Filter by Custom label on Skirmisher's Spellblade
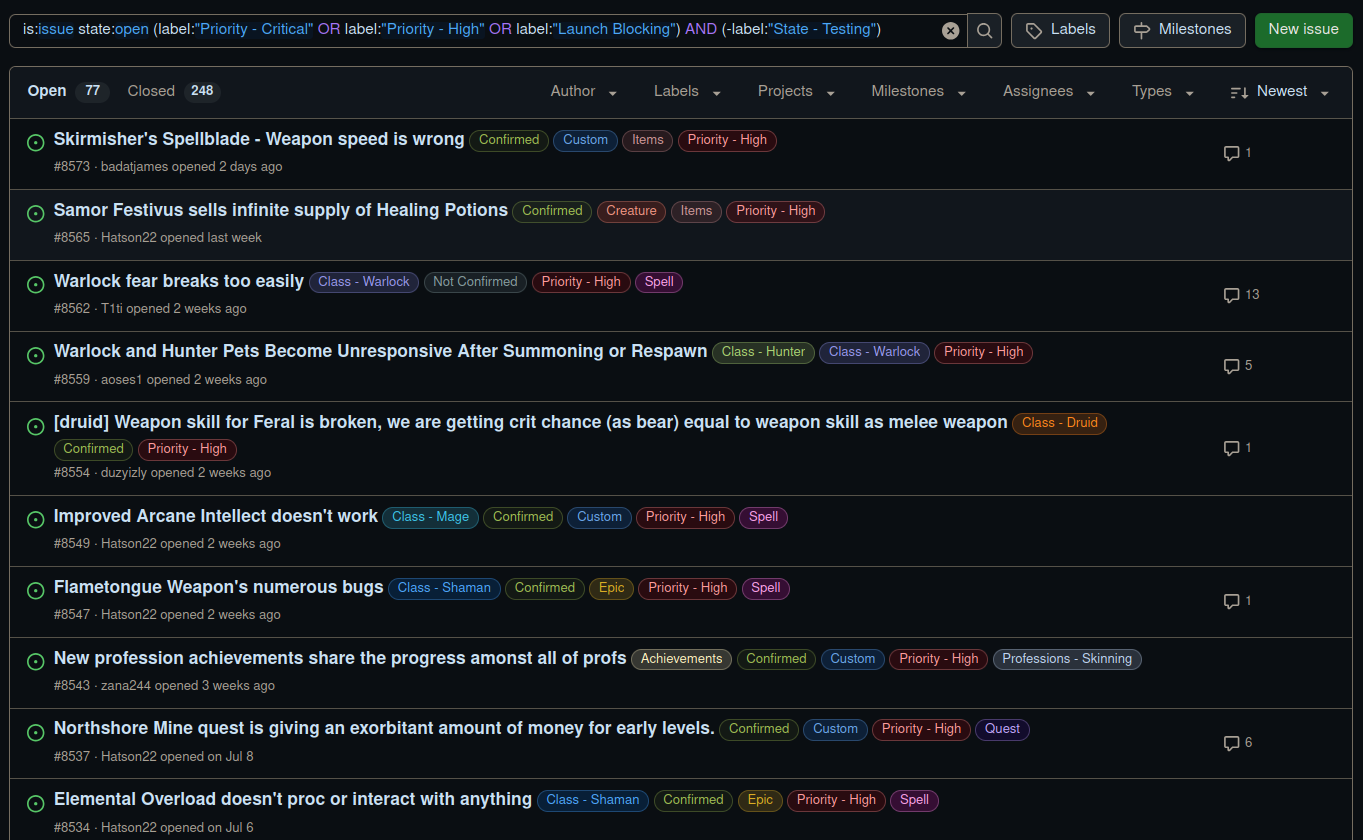The image size is (1363, 840). [585, 140]
